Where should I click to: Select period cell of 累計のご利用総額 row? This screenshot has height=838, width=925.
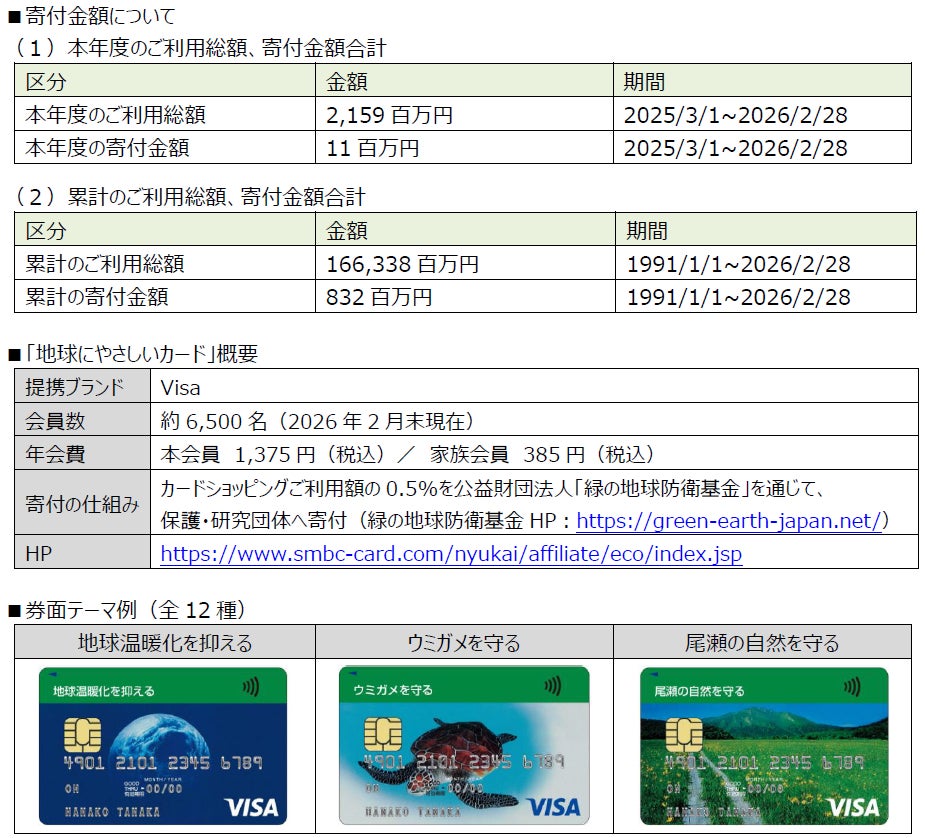point(765,264)
